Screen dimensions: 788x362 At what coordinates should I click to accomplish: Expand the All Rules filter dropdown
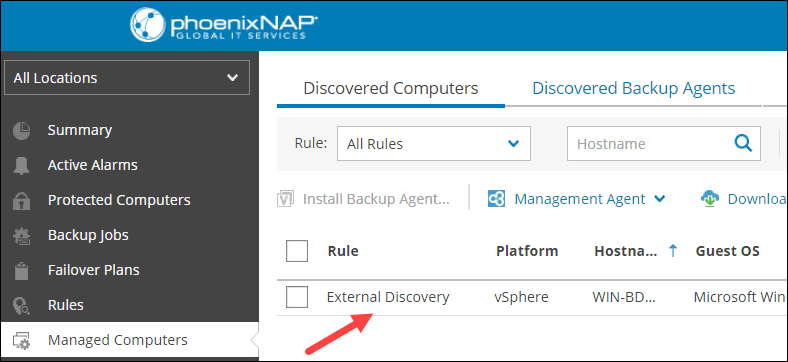[434, 144]
